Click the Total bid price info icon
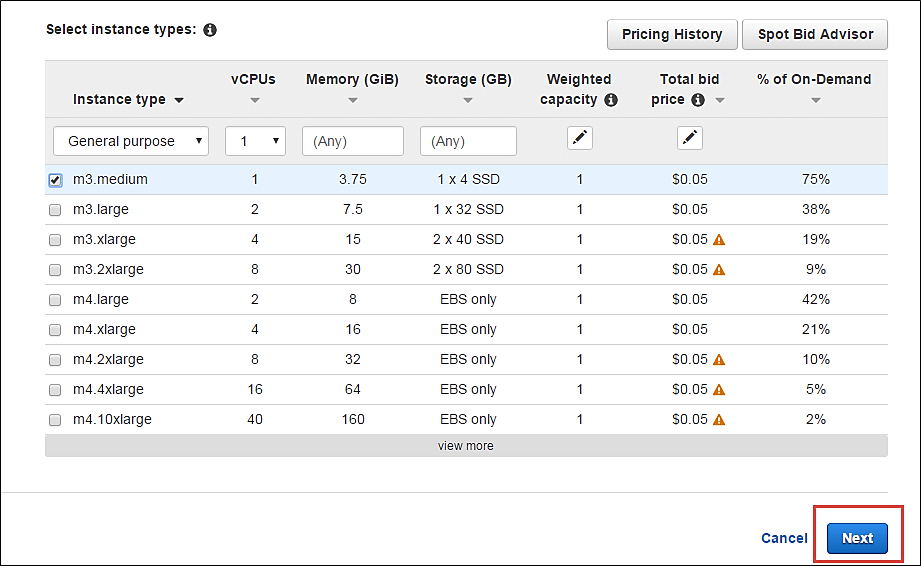The height and width of the screenshot is (566, 921). pos(698,100)
